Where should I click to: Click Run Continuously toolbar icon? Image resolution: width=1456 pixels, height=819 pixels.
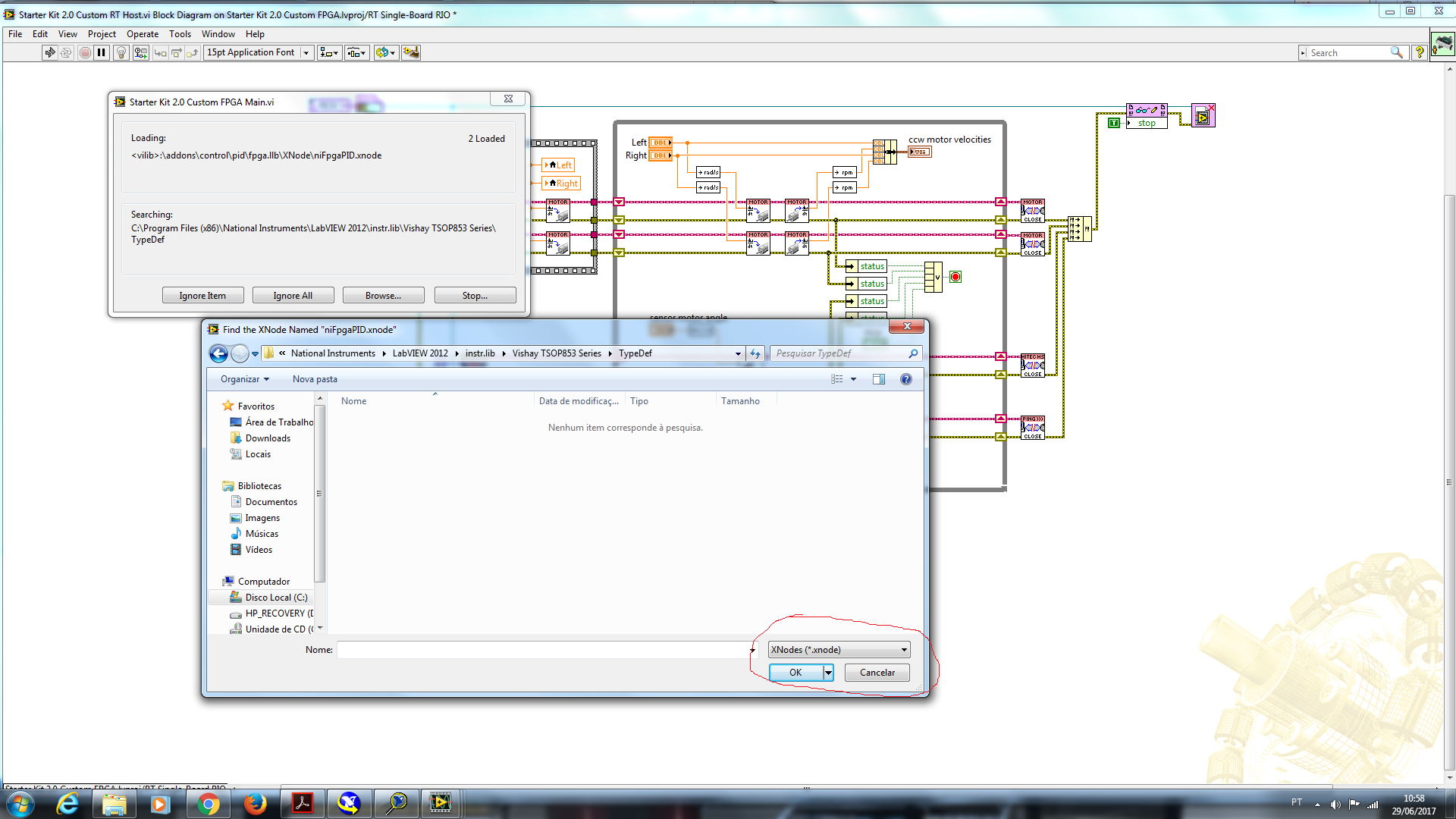coord(67,52)
